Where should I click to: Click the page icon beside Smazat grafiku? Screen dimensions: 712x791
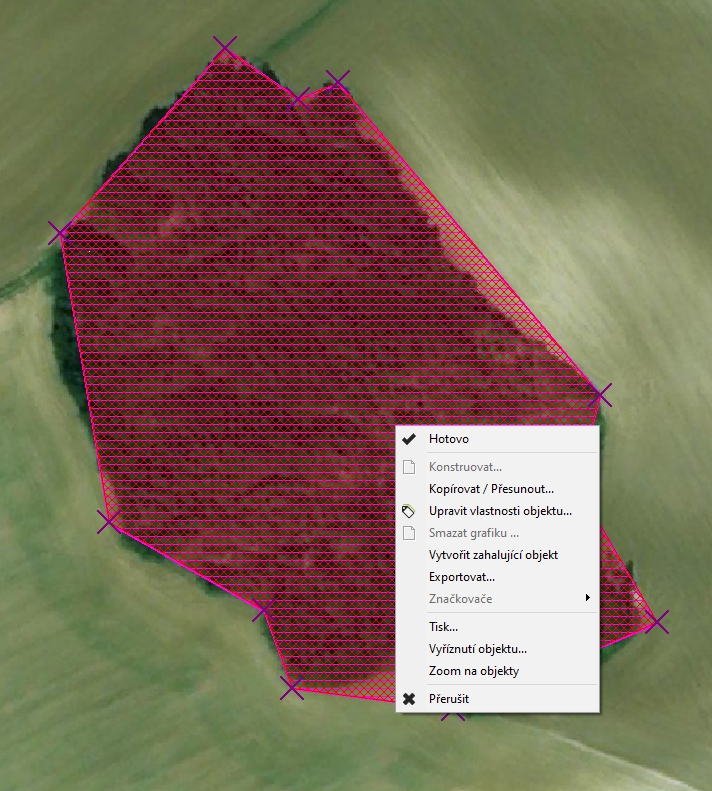[409, 533]
